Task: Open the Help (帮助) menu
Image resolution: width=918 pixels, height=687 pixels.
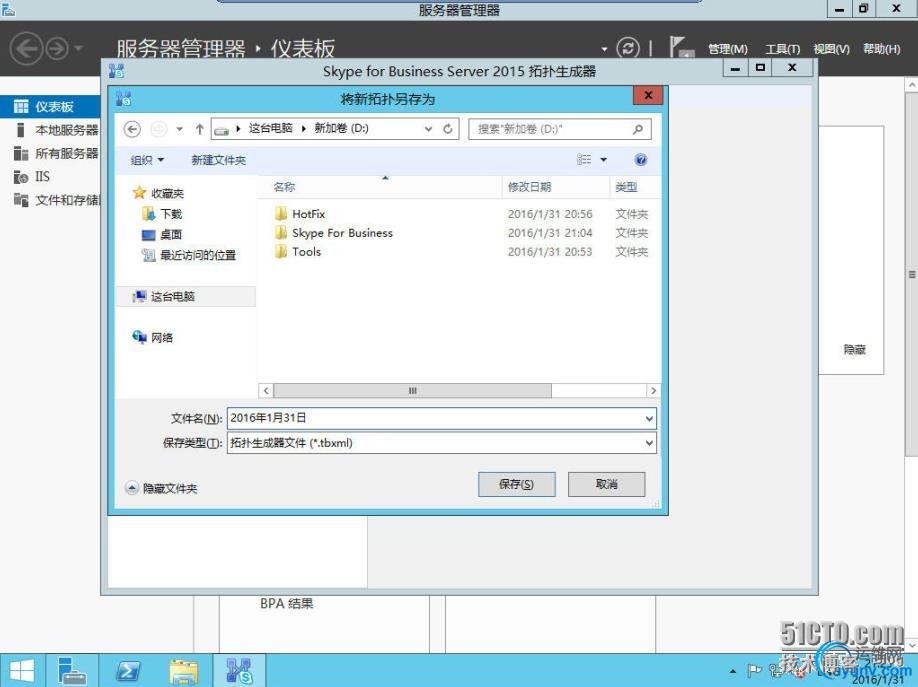Action: pyautogui.click(x=882, y=49)
